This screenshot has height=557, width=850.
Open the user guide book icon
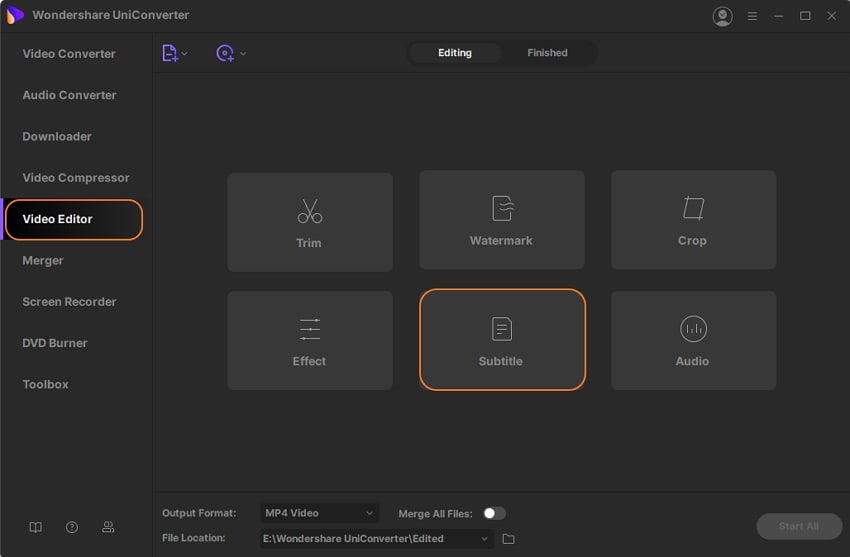(35, 527)
